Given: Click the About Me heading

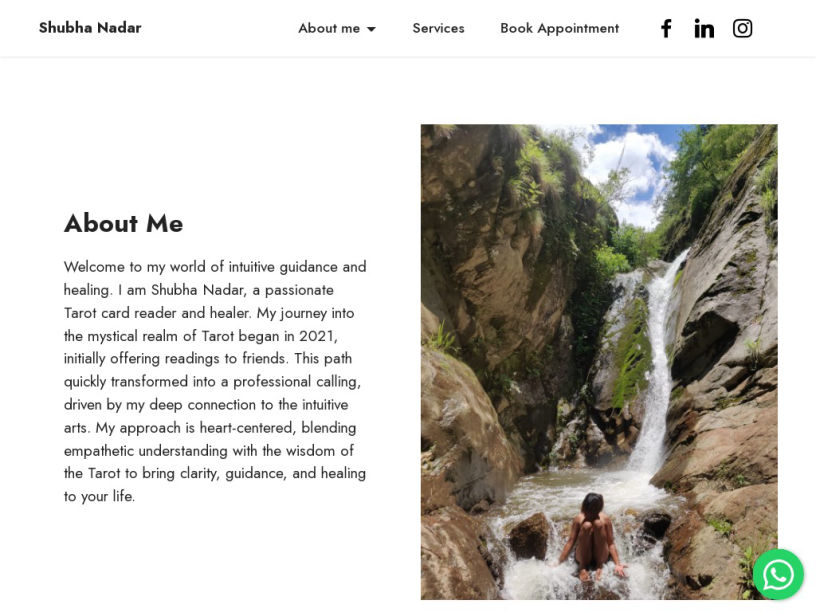Looking at the screenshot, I should 123,223.
